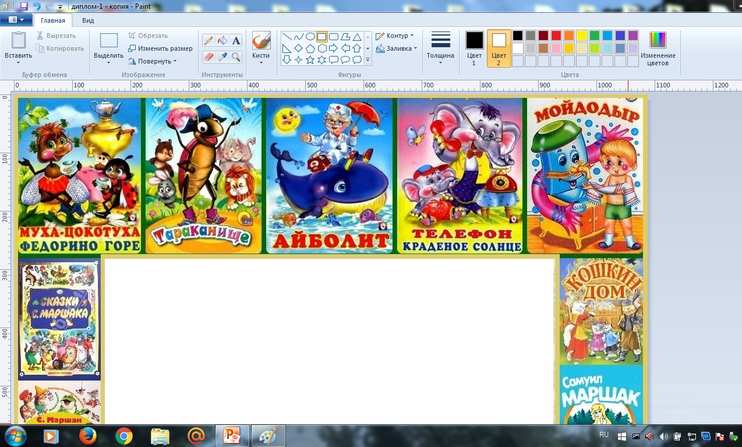Open Firefox from the Windows taskbar
Image resolution: width=742 pixels, height=447 pixels.
click(86, 436)
